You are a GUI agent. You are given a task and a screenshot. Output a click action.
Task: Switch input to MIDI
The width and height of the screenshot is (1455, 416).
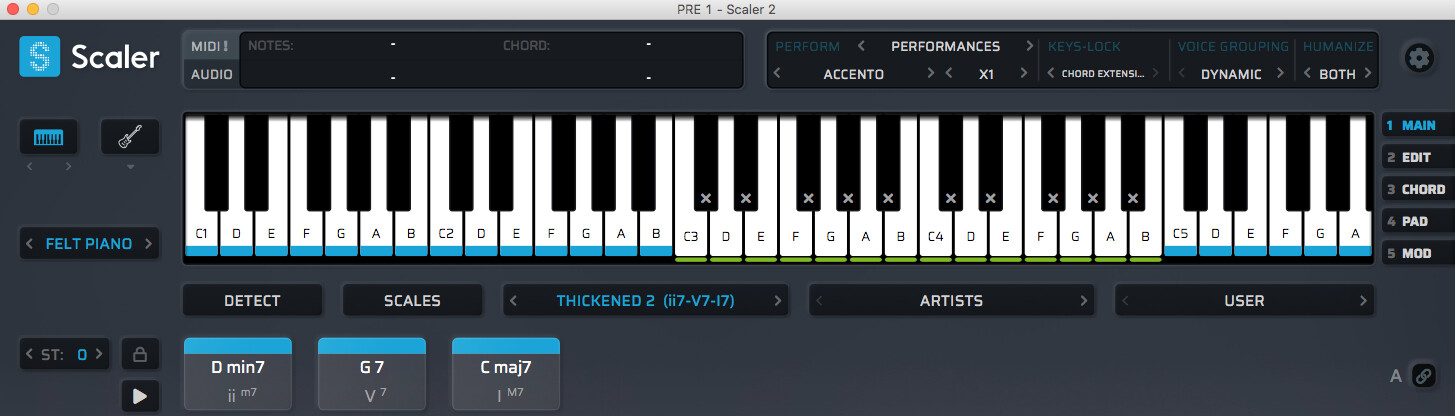coord(210,46)
